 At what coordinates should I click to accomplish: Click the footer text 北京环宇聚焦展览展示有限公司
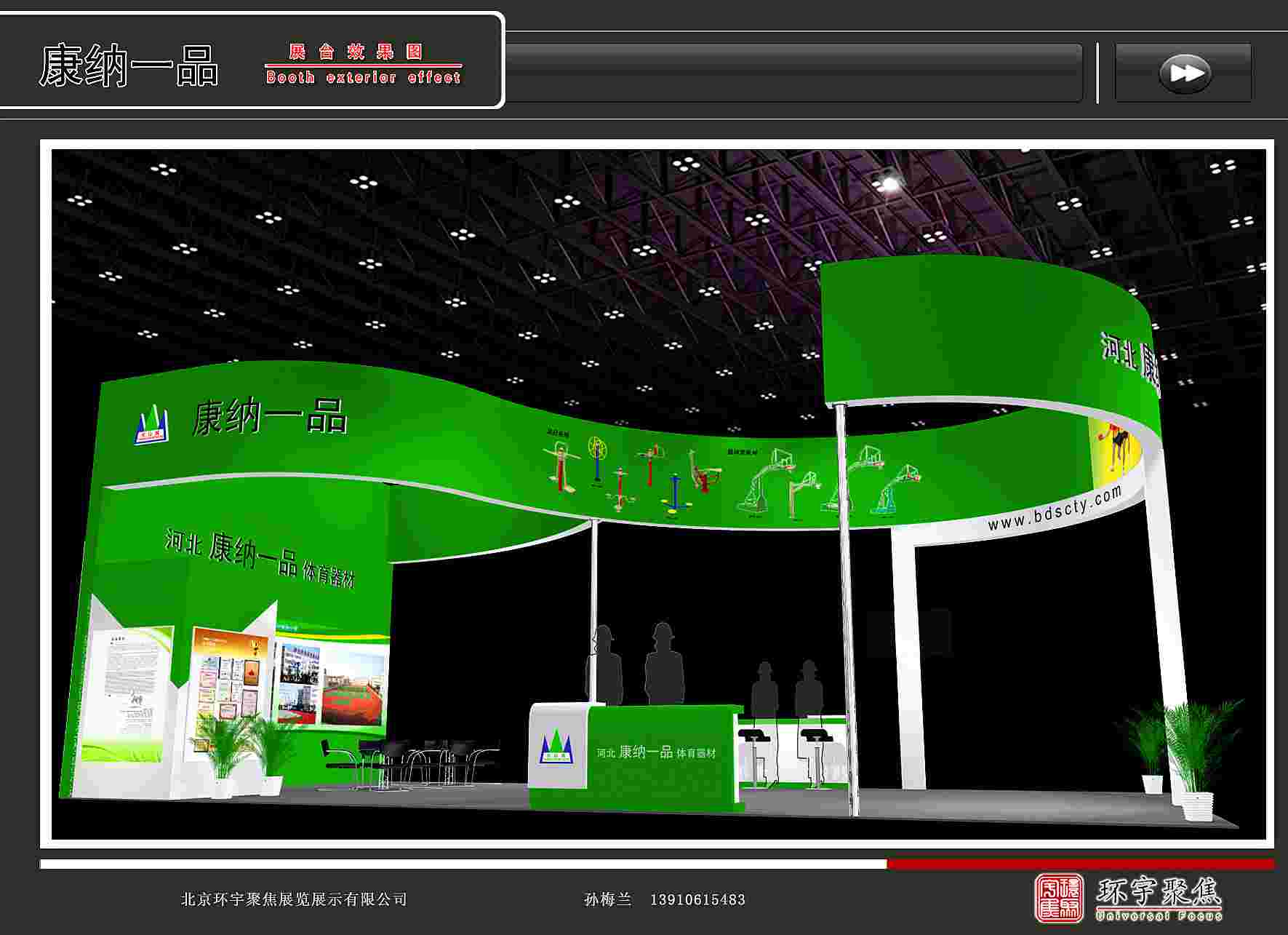point(294,899)
